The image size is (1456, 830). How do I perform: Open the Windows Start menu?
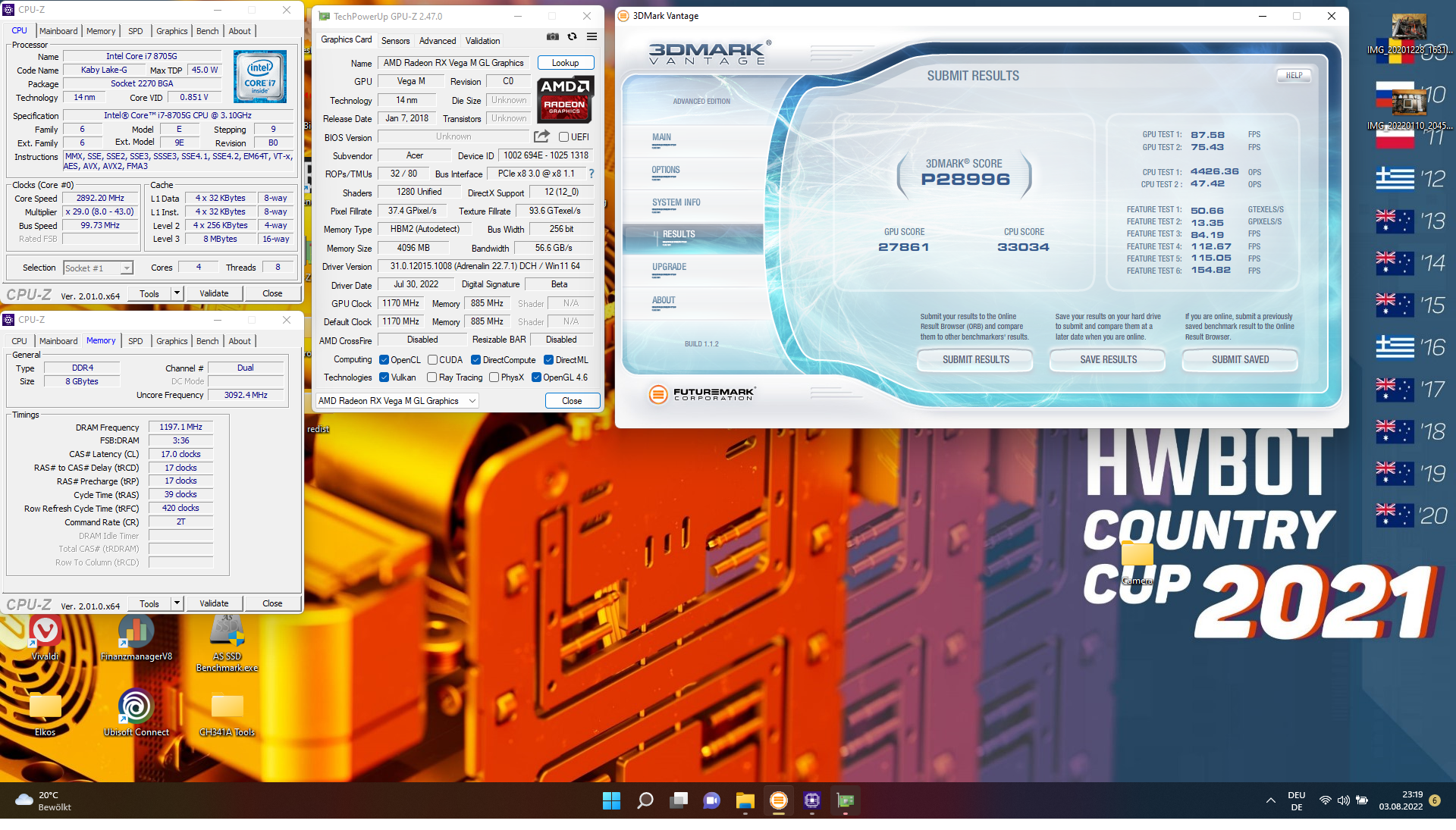tap(611, 800)
